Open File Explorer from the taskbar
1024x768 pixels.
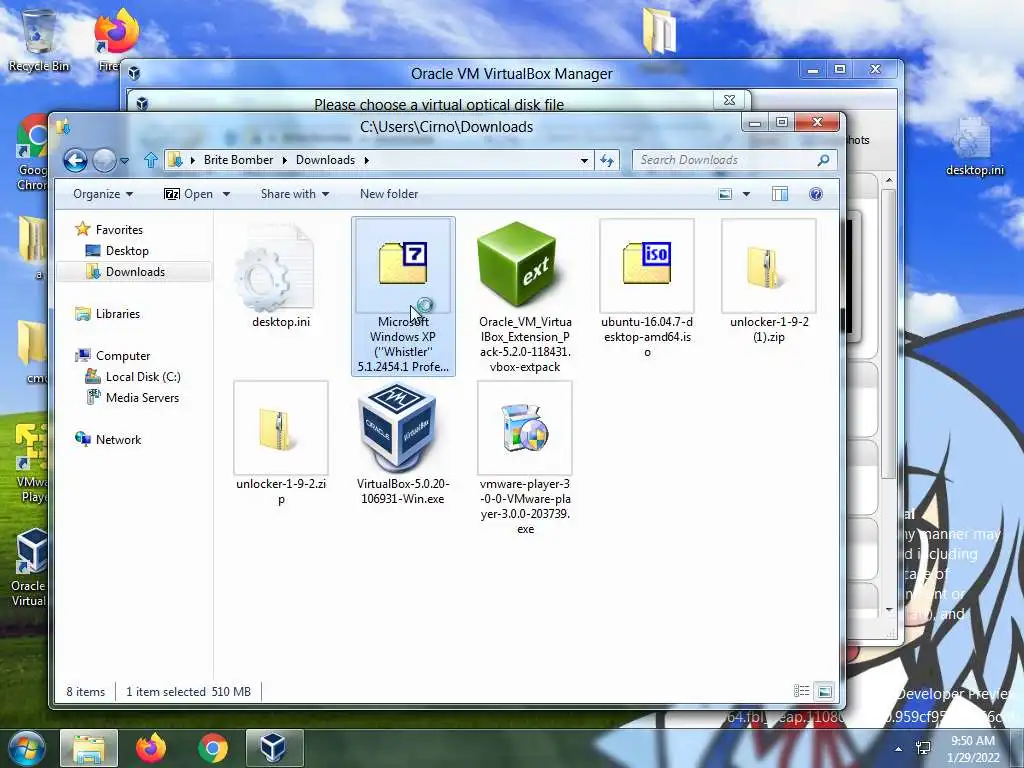(89, 748)
